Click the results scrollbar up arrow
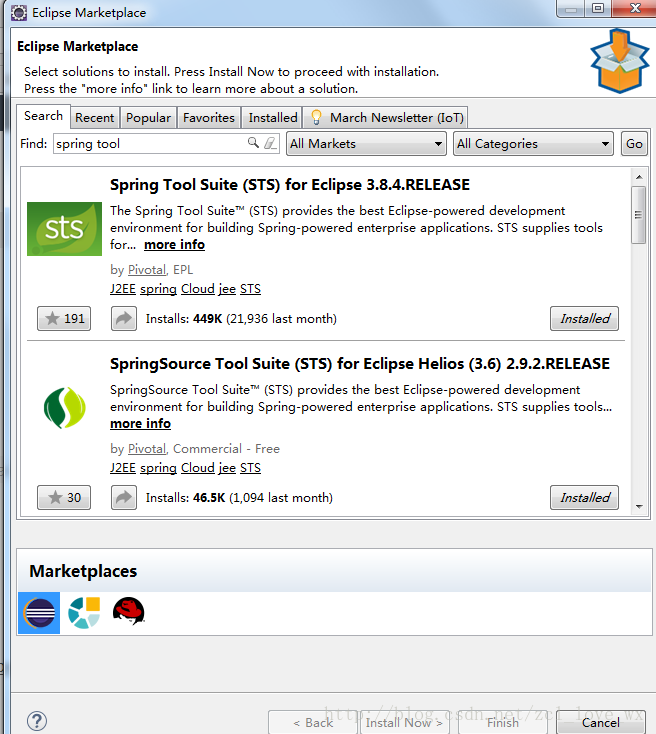This screenshot has height=734, width=656. (x=639, y=177)
